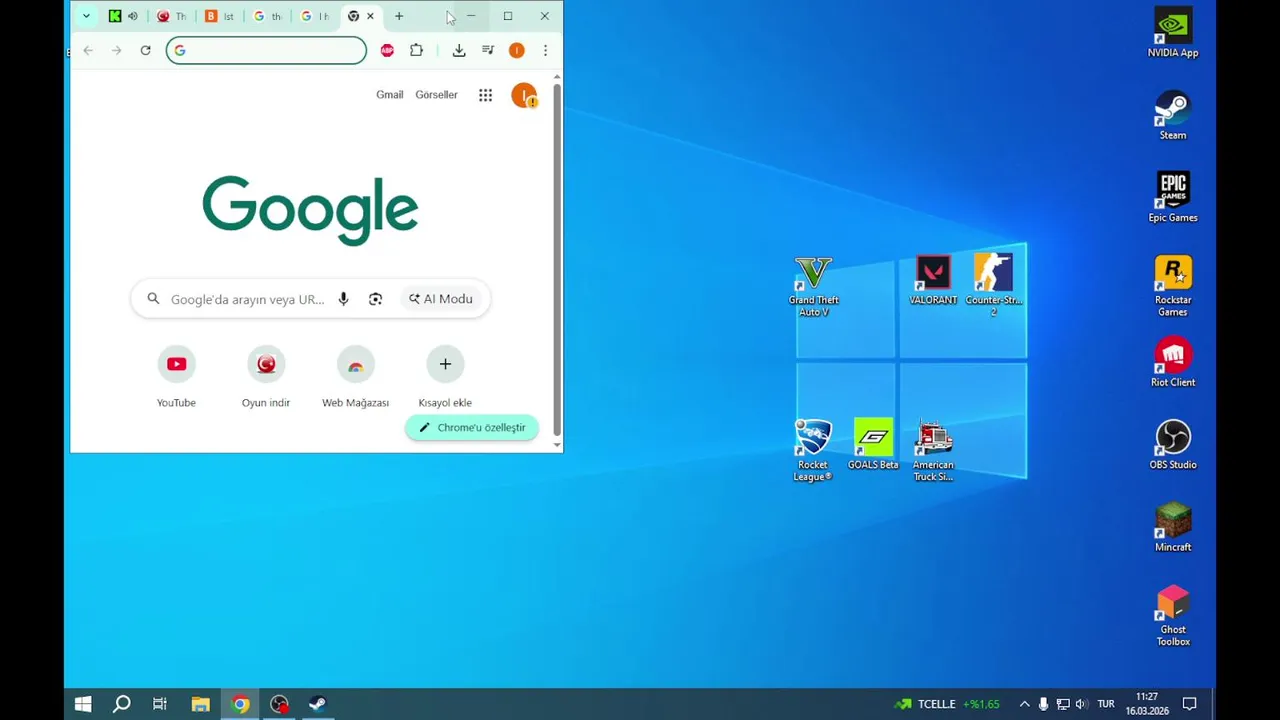This screenshot has height=720, width=1280.
Task: Select the American Truck Simulator icon
Action: point(933,451)
